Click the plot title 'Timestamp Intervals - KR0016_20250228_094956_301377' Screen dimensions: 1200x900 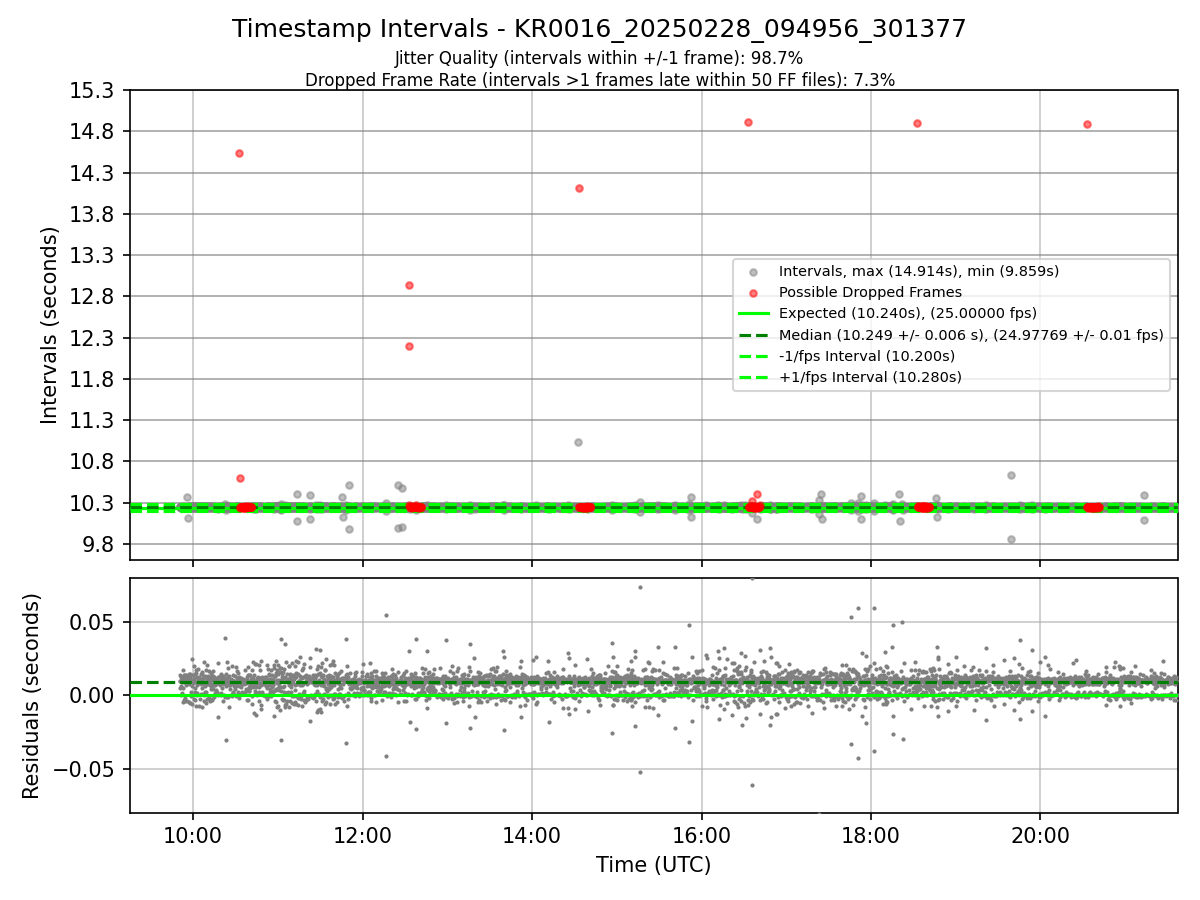click(599, 29)
